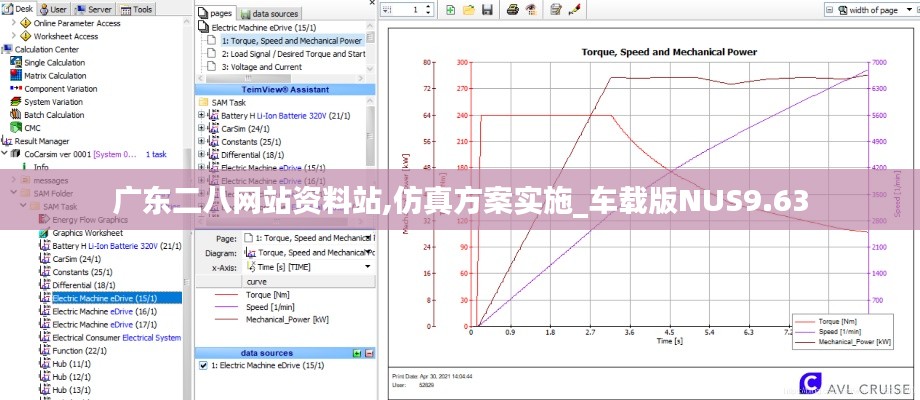Open the width of page zoom dropdown
This screenshot has height=400, width=920.
pos(908,9)
